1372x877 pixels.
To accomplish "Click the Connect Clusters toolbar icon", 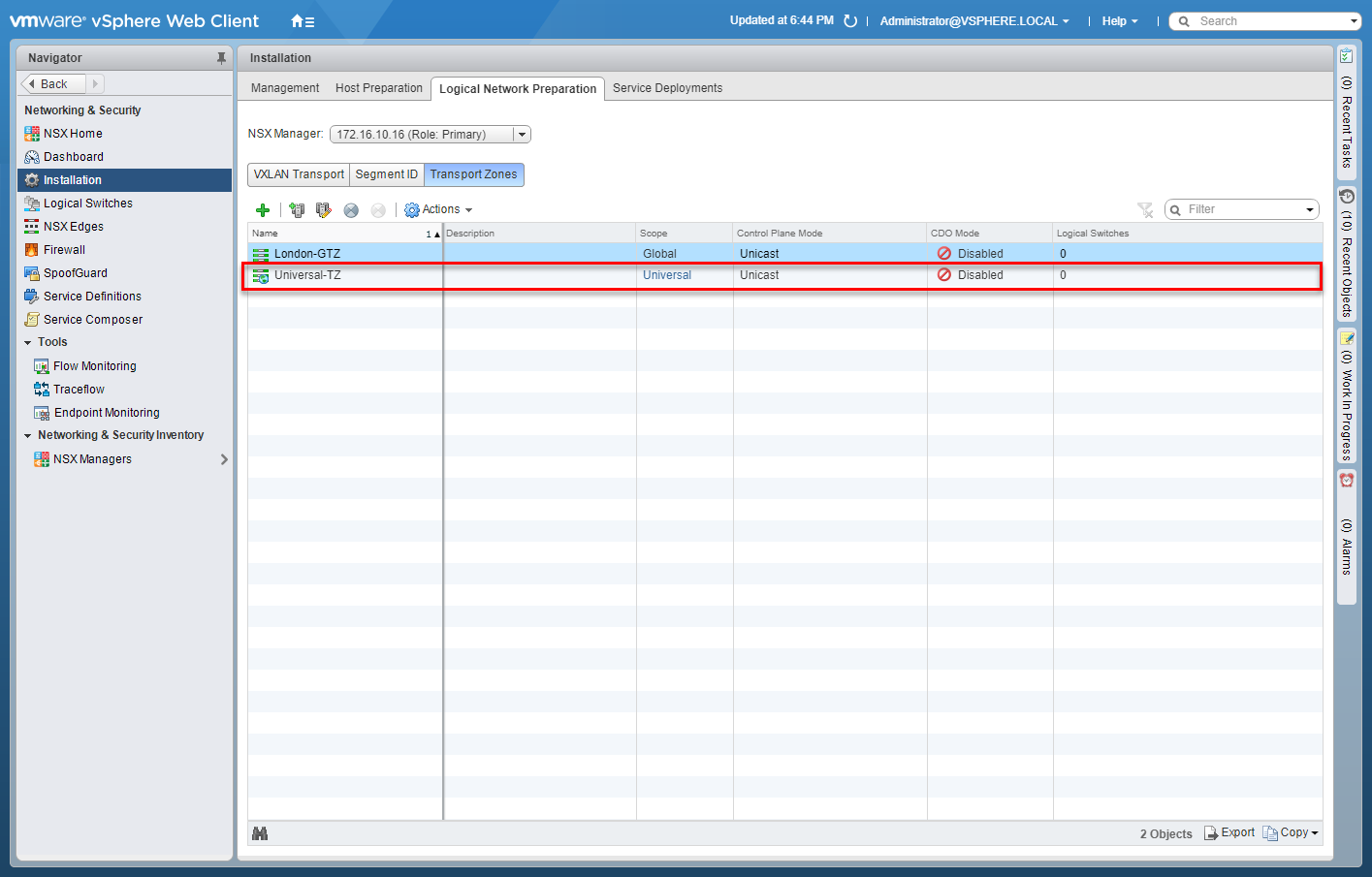I will coord(297,210).
